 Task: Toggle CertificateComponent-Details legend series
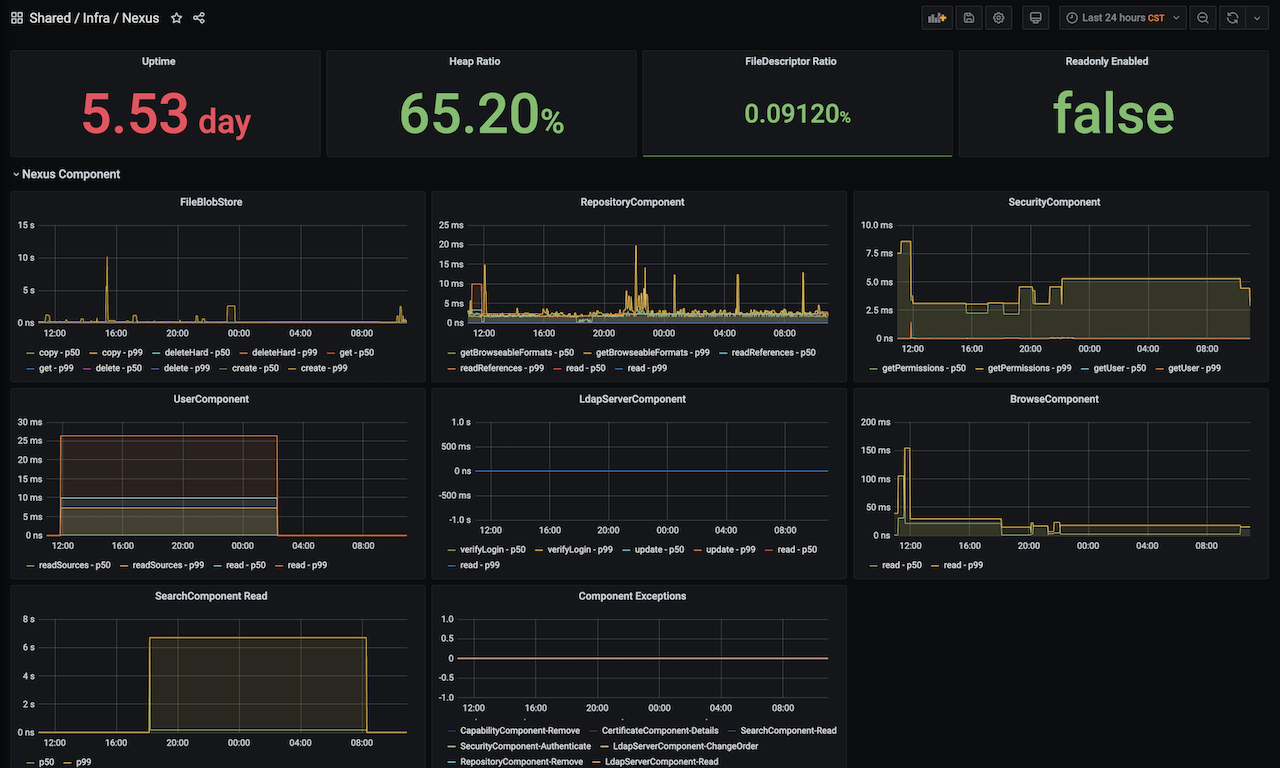tap(660, 731)
